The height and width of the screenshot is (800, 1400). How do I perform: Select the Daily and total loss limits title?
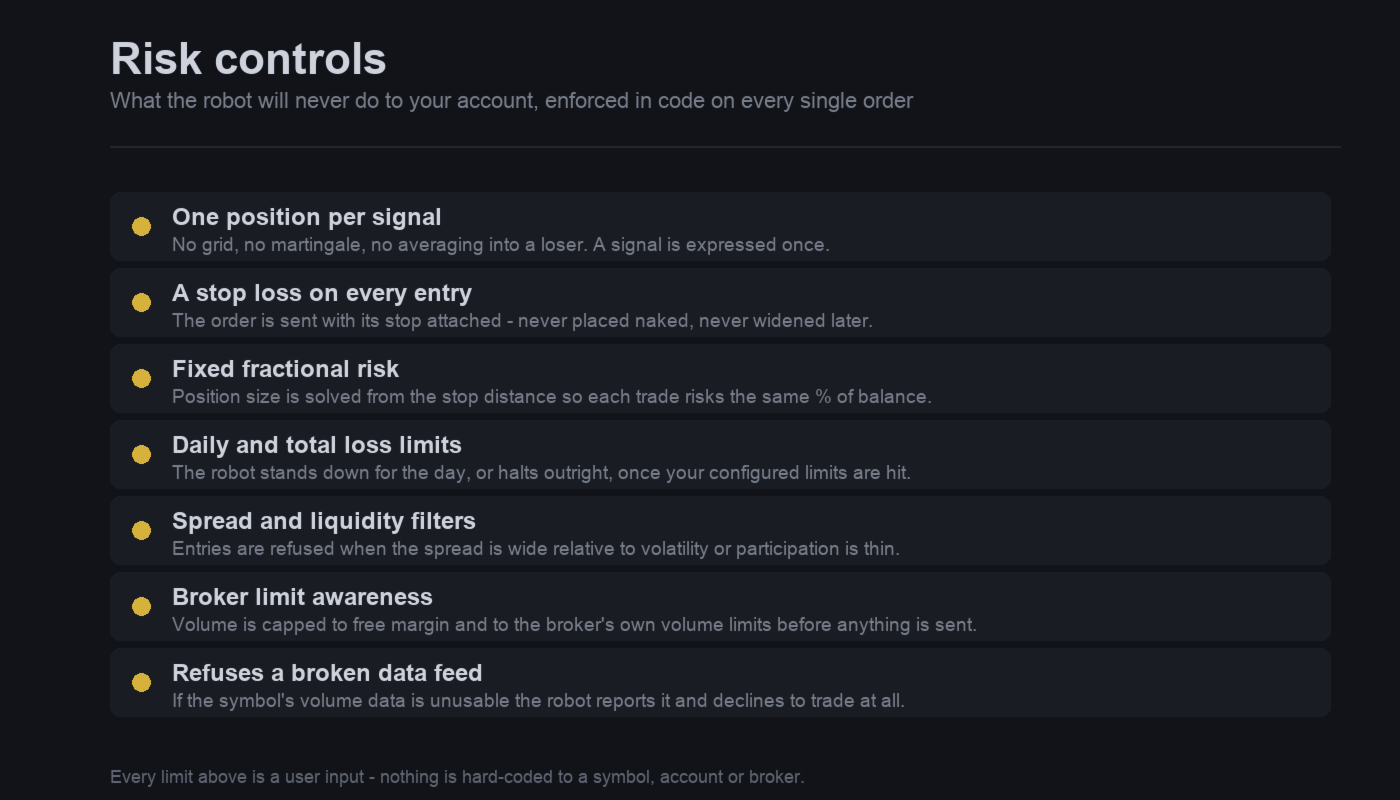[x=317, y=445]
